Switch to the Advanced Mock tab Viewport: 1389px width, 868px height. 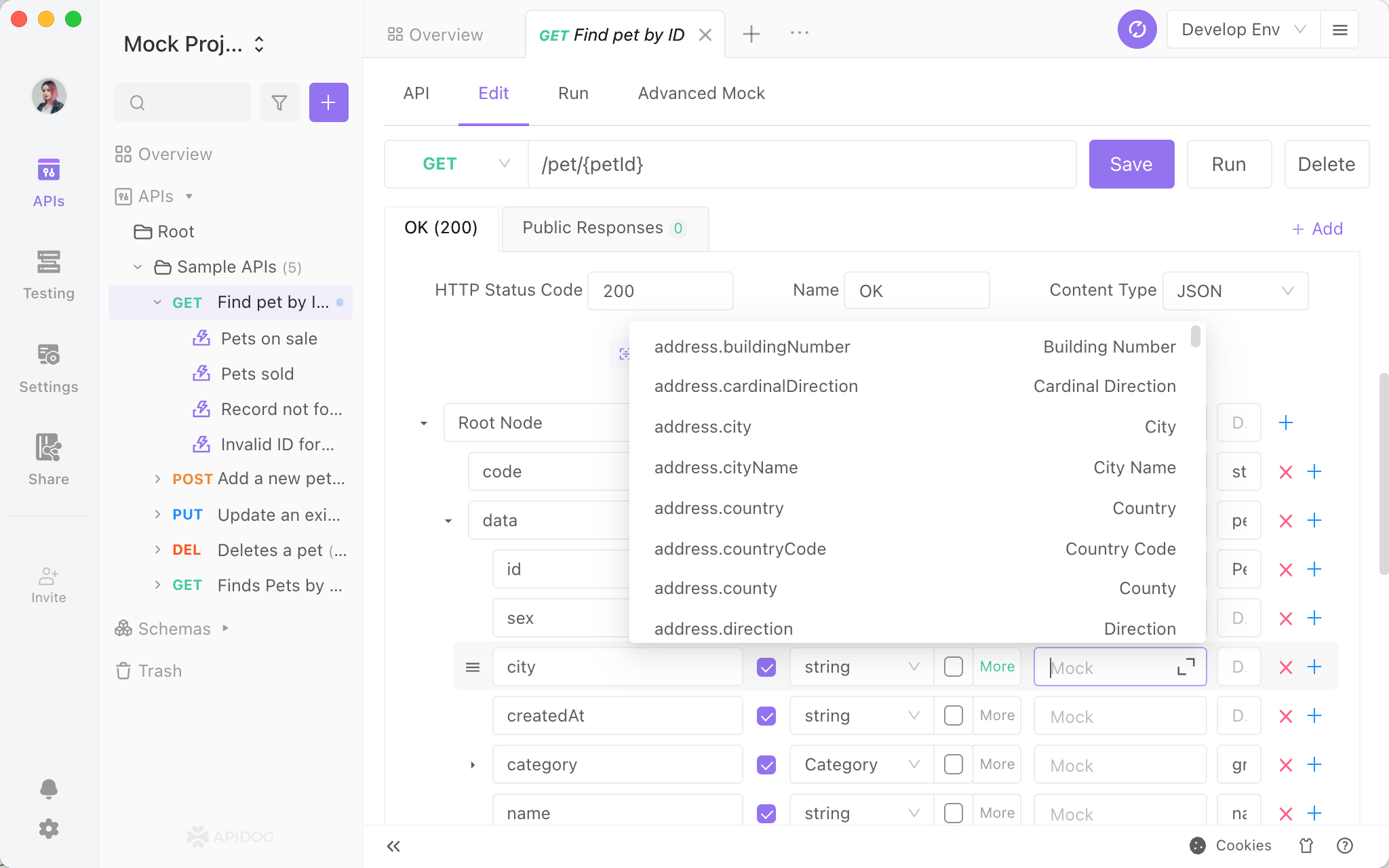click(701, 93)
